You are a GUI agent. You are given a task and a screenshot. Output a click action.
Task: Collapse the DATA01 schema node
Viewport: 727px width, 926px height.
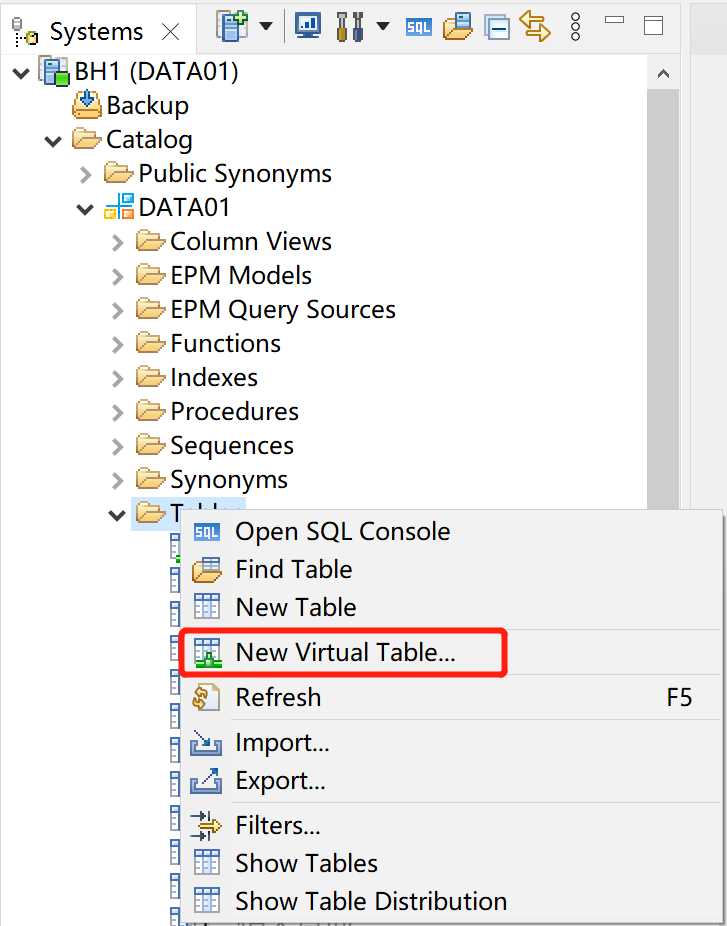coord(86,208)
